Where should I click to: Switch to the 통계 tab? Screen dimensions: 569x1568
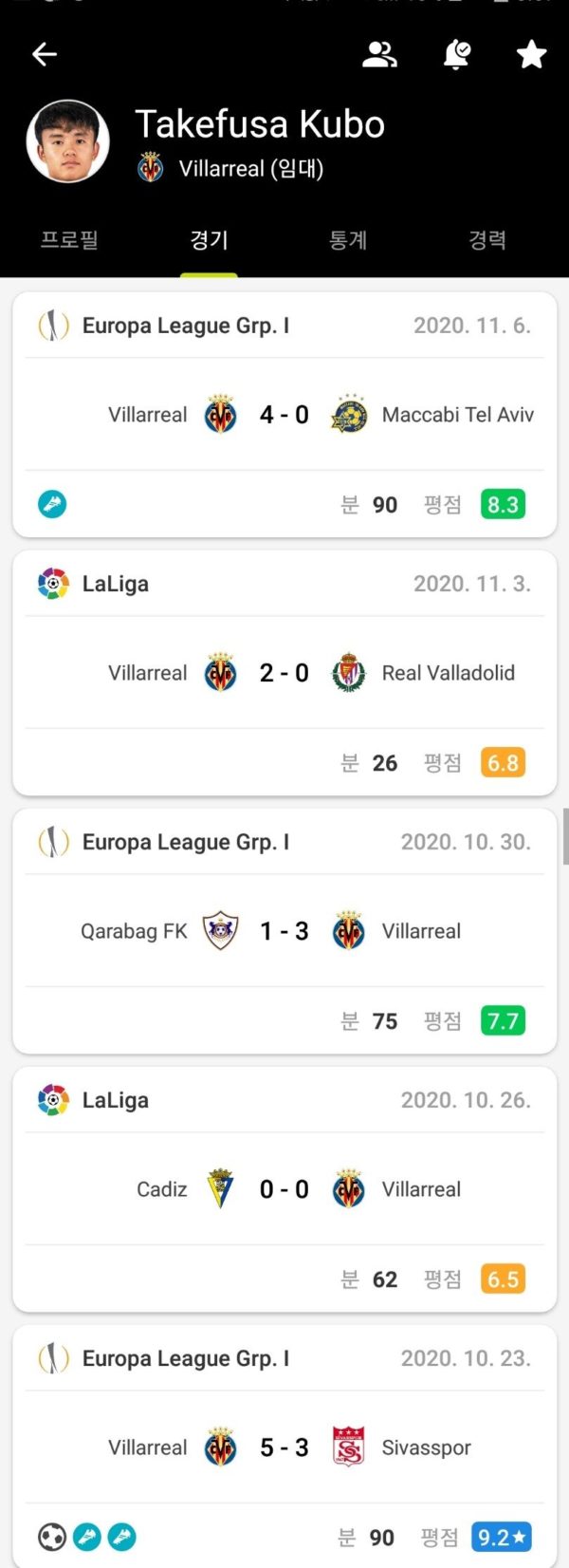pyautogui.click(x=348, y=240)
